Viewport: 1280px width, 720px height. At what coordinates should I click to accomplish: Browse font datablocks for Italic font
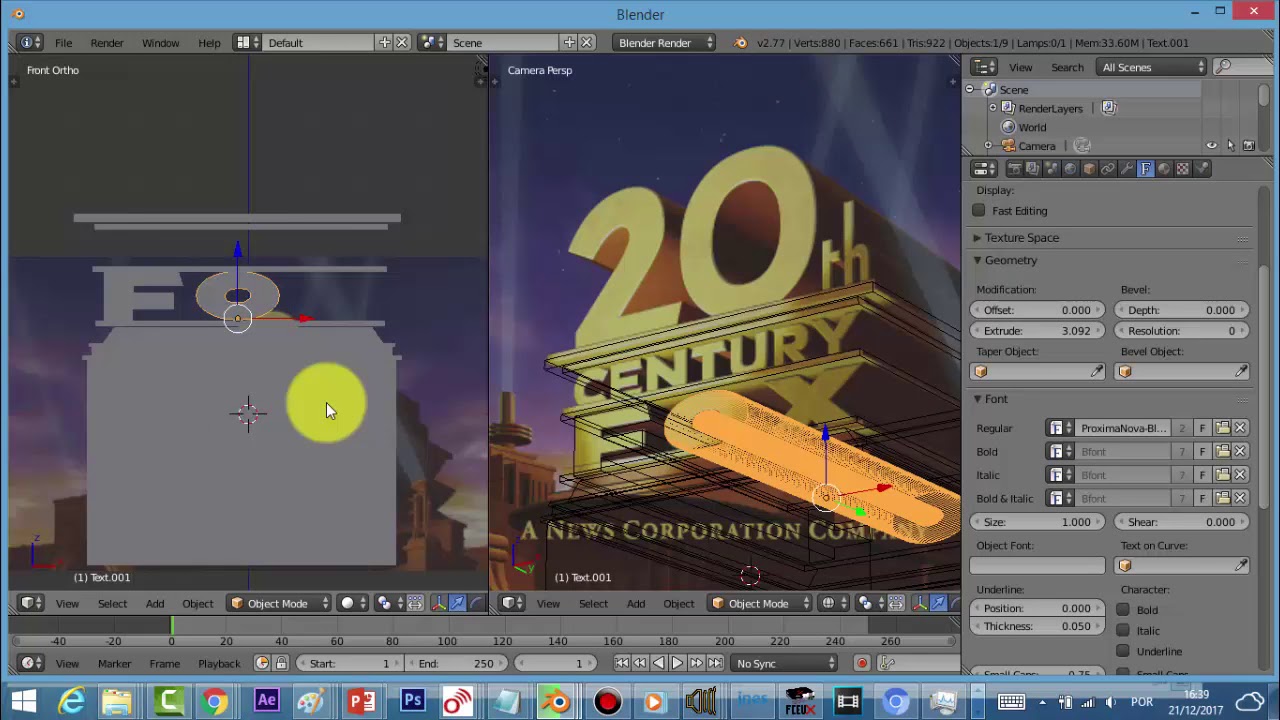1060,475
